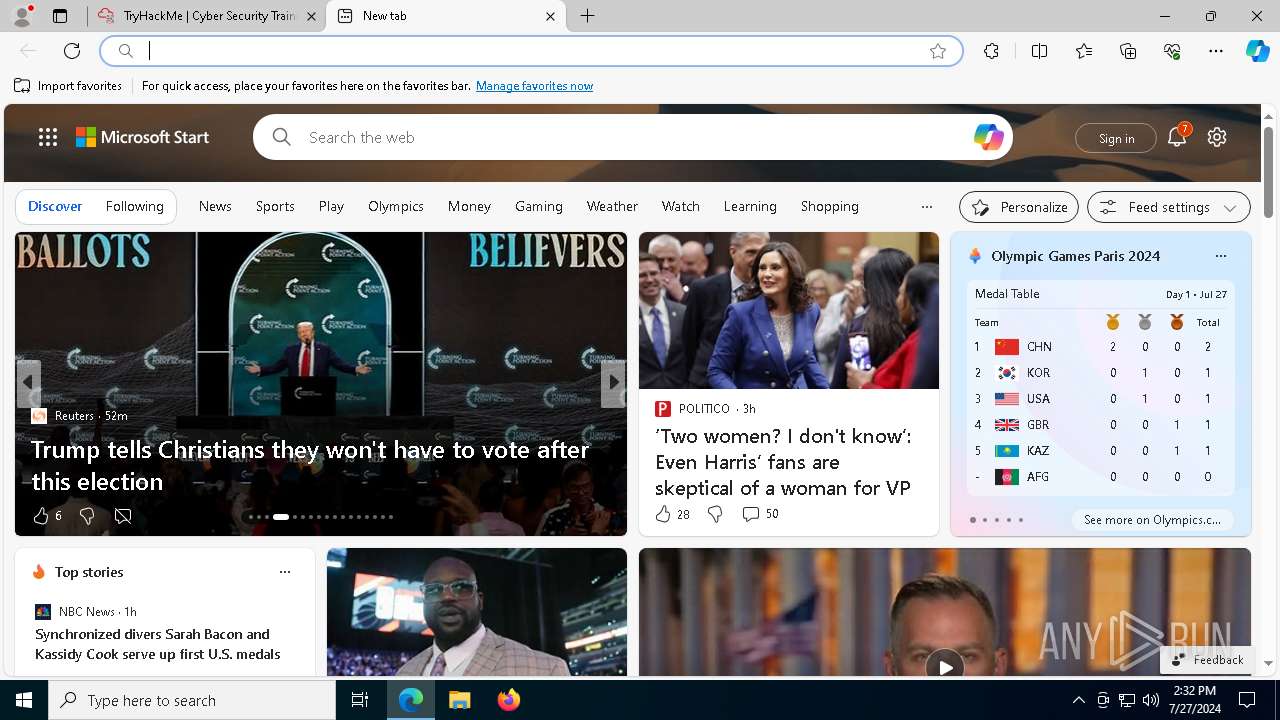Dislike the Trump article with thumbs down
This screenshot has height=720, width=1280.
click(x=87, y=516)
